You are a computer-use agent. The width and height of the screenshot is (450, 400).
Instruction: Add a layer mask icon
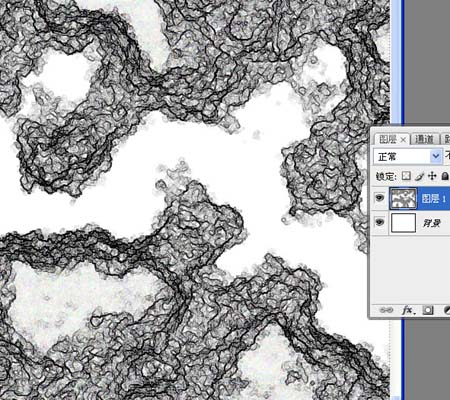coord(428,310)
